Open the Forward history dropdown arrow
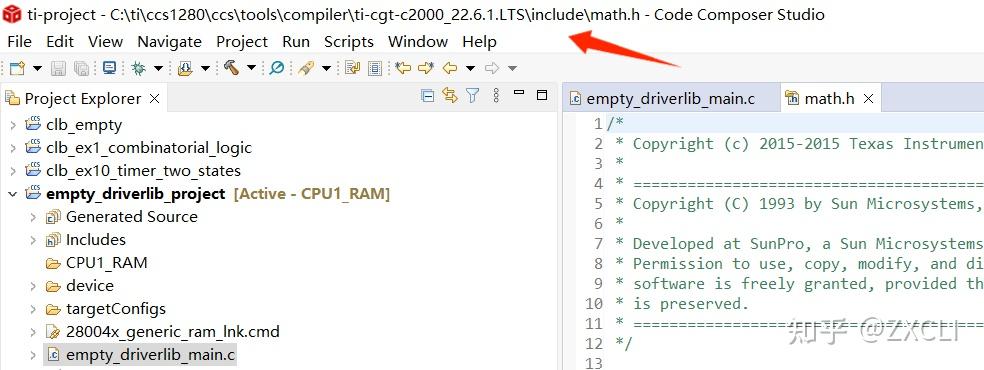This screenshot has width=984, height=370. 512,68
